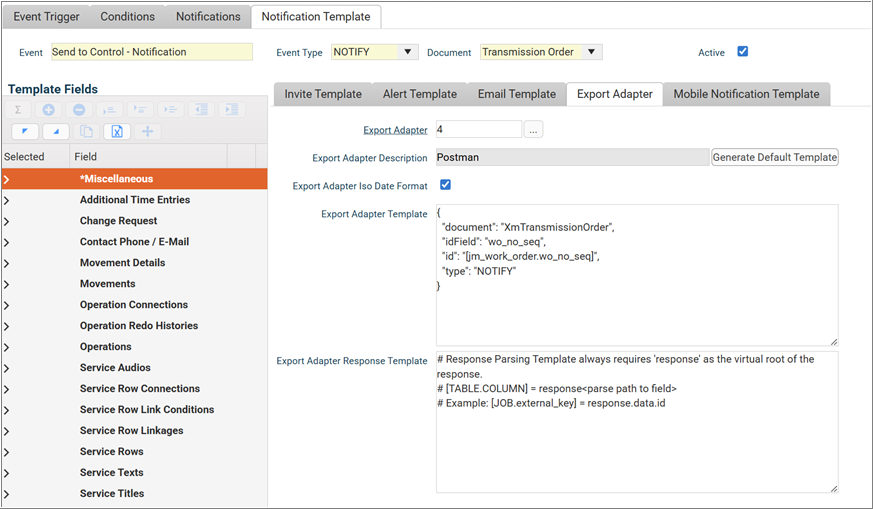Expand the Service Texts chevron
The width and height of the screenshot is (873, 509).
pos(7,473)
